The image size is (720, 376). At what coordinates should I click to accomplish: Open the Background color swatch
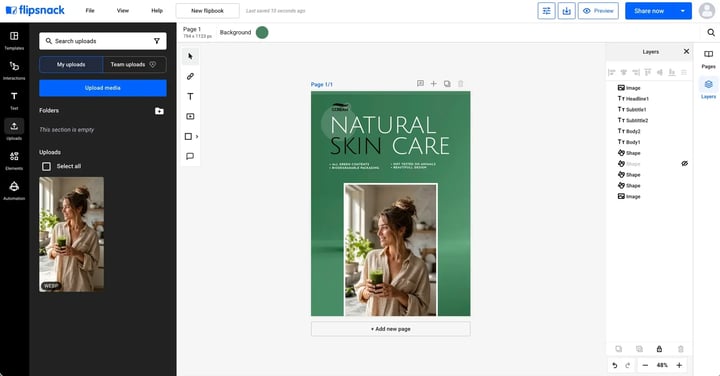(x=262, y=33)
